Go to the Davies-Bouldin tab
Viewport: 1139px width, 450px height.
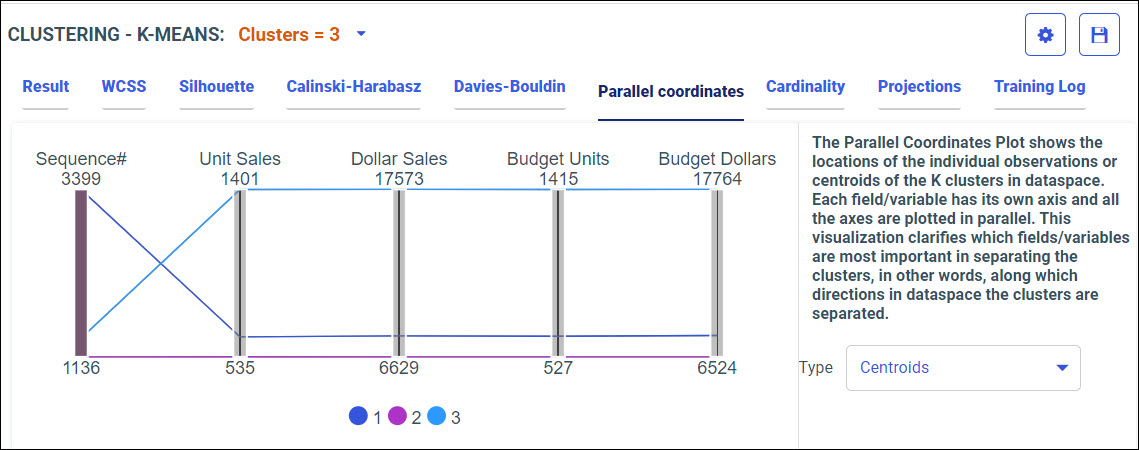point(509,87)
